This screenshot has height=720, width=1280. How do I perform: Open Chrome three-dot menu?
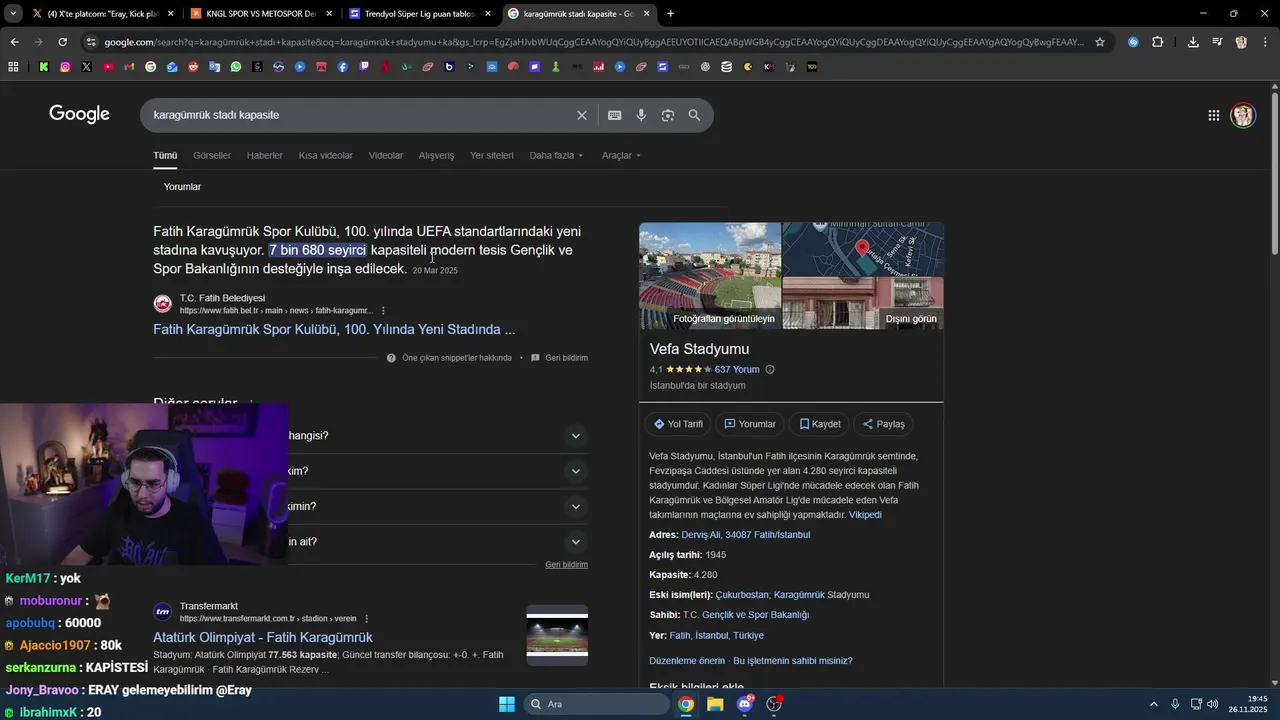(x=1266, y=42)
